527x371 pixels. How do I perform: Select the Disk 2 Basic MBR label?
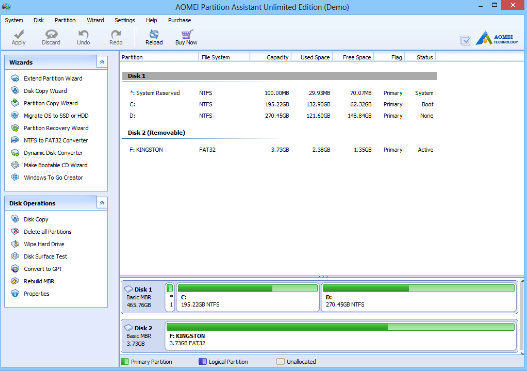tap(139, 336)
